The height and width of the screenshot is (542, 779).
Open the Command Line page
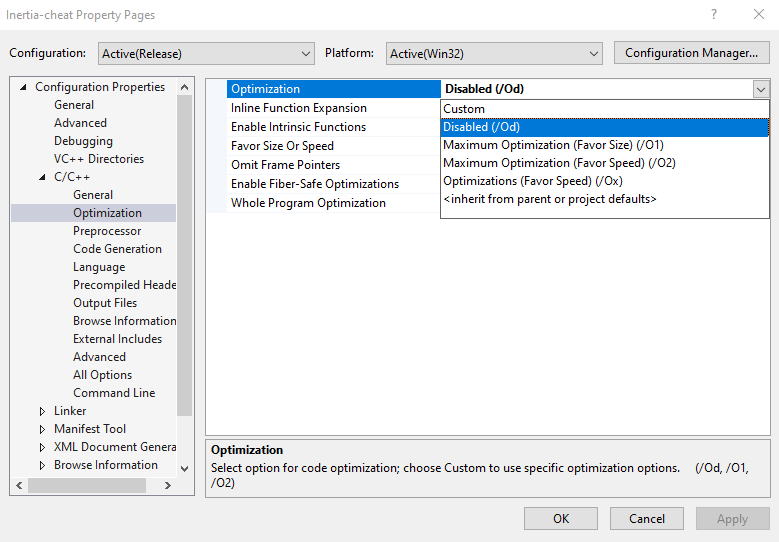114,393
